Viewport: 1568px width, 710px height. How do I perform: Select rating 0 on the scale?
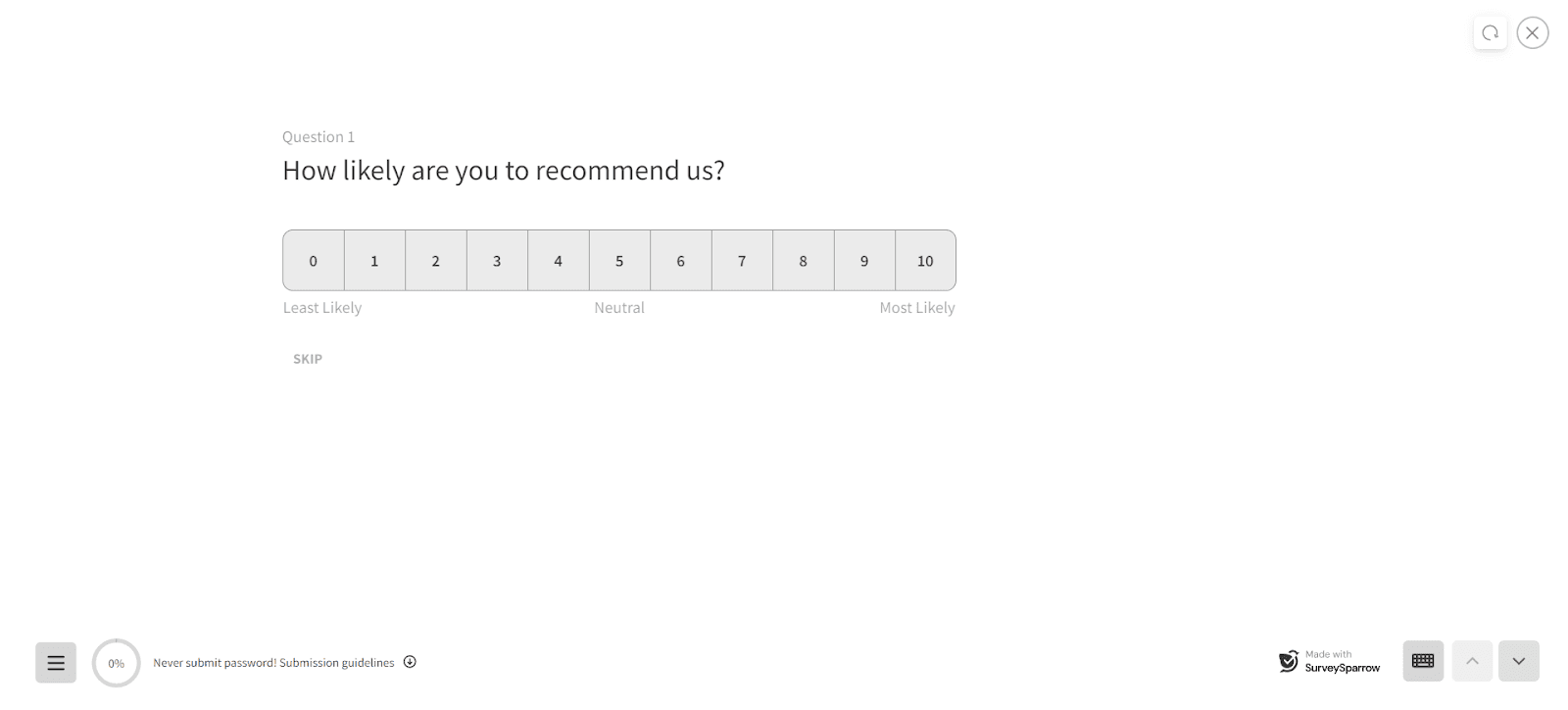coord(314,261)
